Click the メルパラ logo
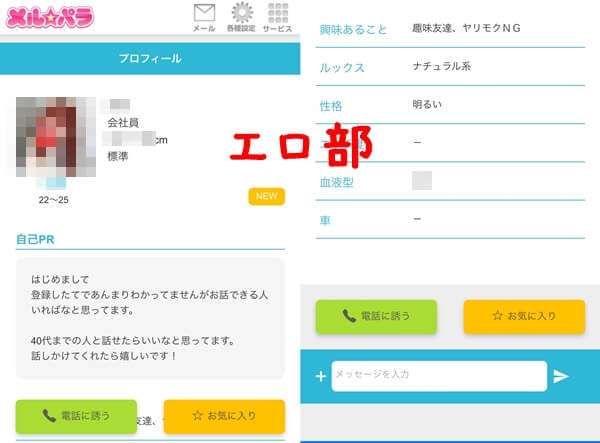Image resolution: width=600 pixels, height=443 pixels. pyautogui.click(x=50, y=18)
